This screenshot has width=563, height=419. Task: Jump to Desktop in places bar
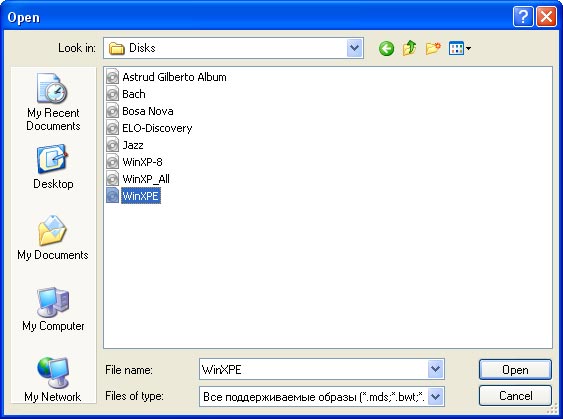pos(53,167)
